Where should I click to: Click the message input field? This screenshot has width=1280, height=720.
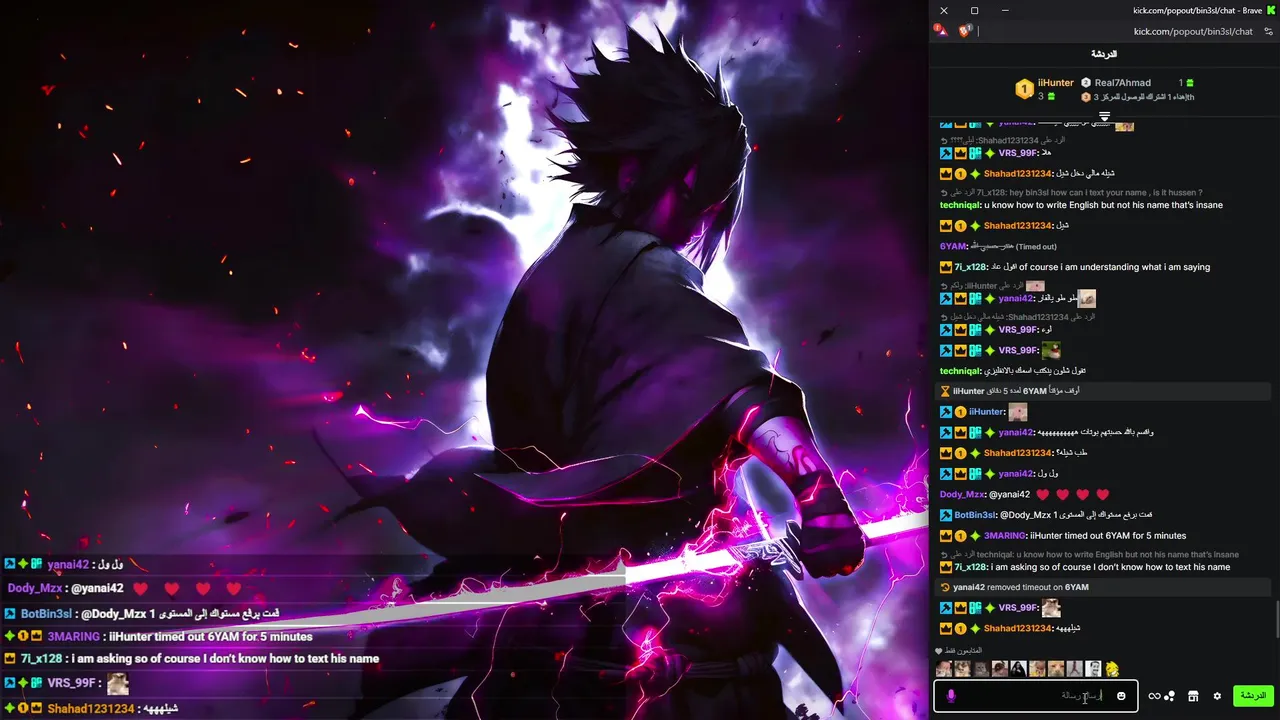click(1035, 696)
